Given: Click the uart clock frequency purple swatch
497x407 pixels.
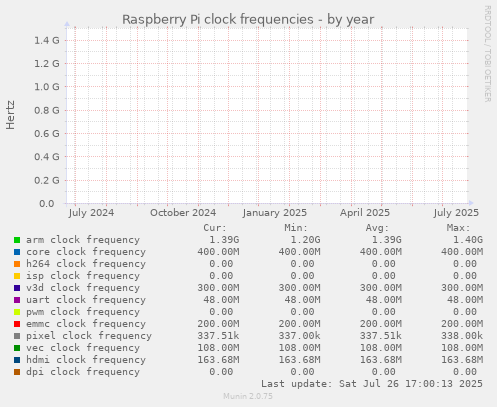Looking at the screenshot, I should coord(17,300).
